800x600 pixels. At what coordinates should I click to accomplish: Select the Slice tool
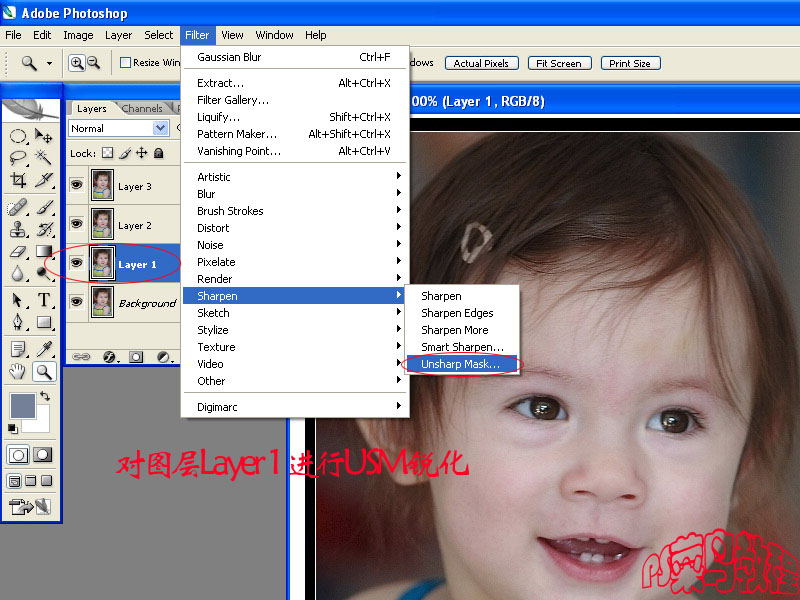point(43,180)
